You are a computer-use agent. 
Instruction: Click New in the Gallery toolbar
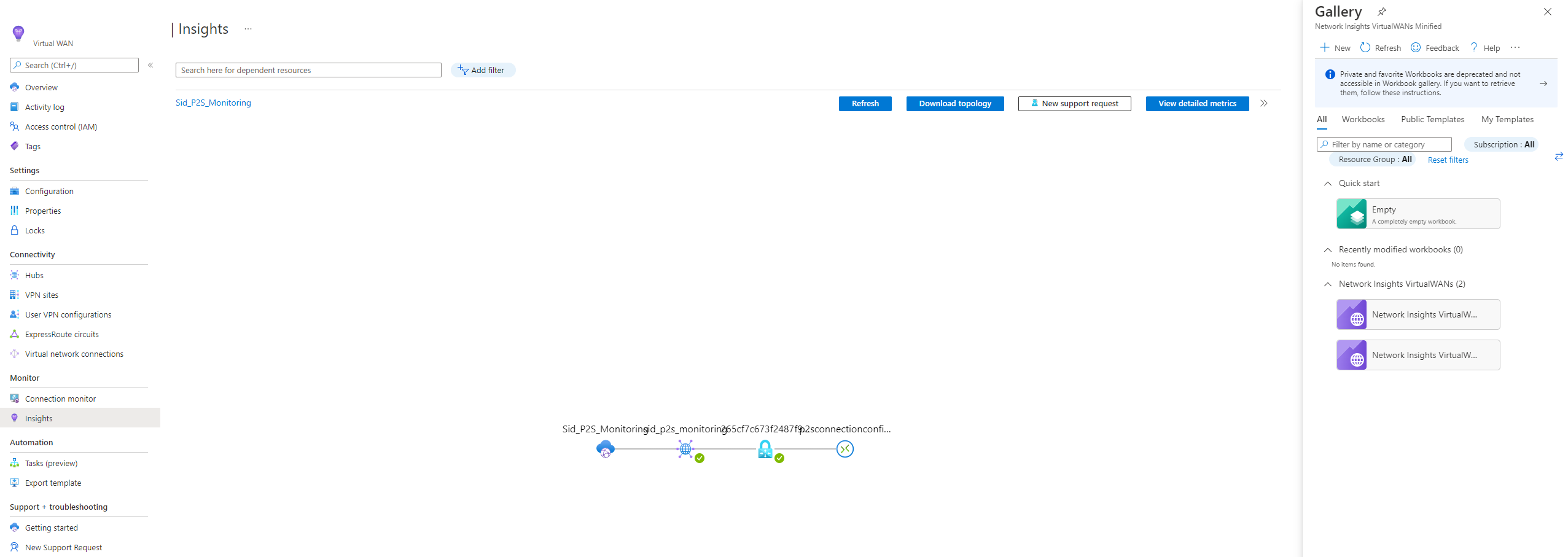1335,48
